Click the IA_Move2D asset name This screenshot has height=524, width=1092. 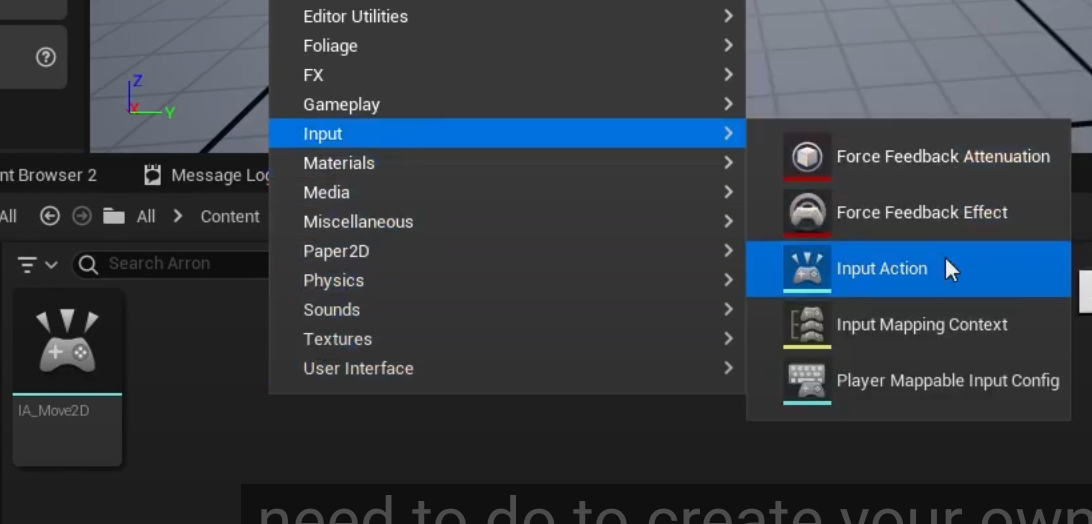pos(54,411)
